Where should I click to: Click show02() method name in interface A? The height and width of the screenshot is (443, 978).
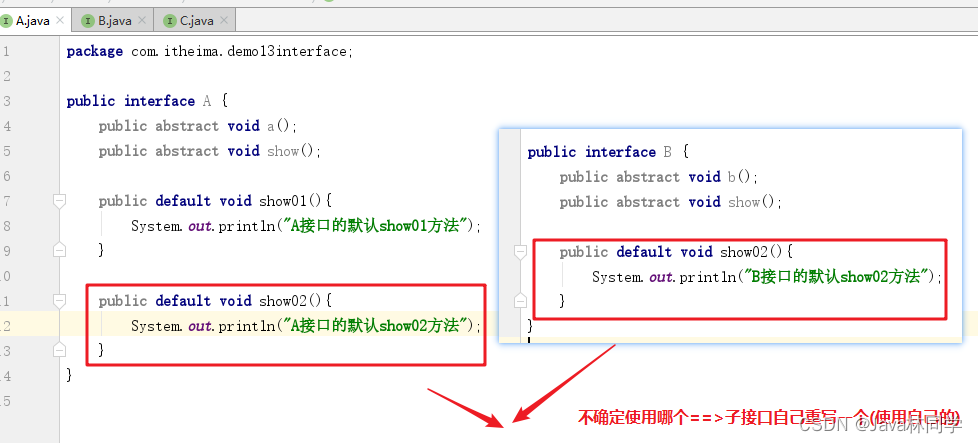tap(290, 301)
